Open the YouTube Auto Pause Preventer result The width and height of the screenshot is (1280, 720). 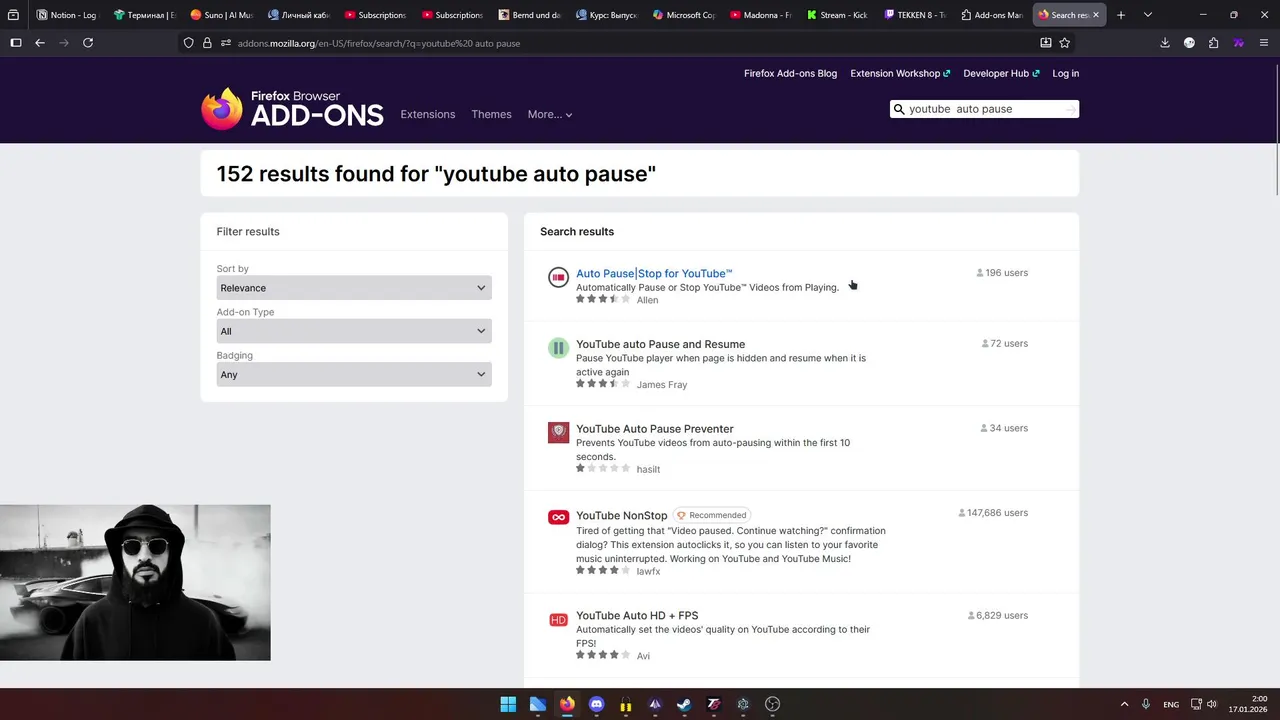tap(654, 429)
